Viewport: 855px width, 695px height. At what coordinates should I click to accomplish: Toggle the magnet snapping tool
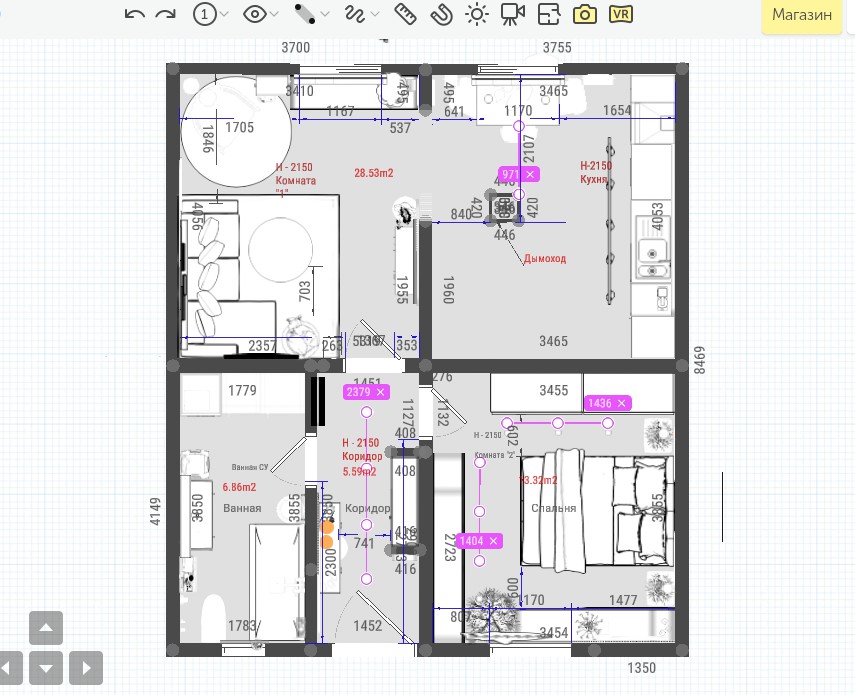[441, 14]
